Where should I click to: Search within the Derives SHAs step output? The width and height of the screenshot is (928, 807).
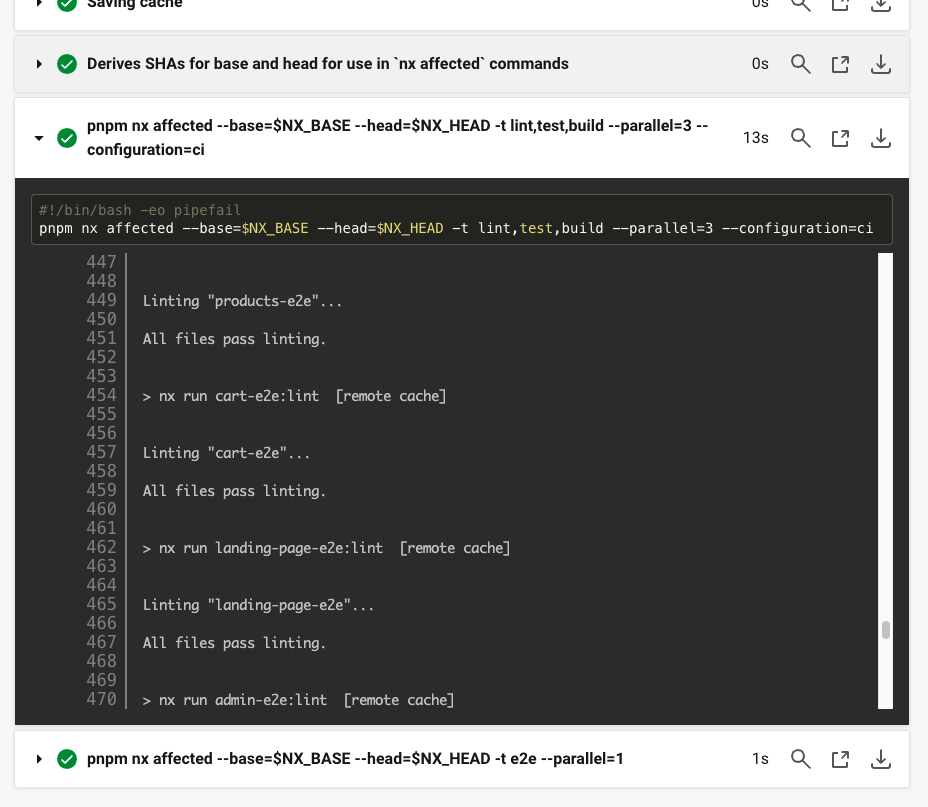pos(800,63)
